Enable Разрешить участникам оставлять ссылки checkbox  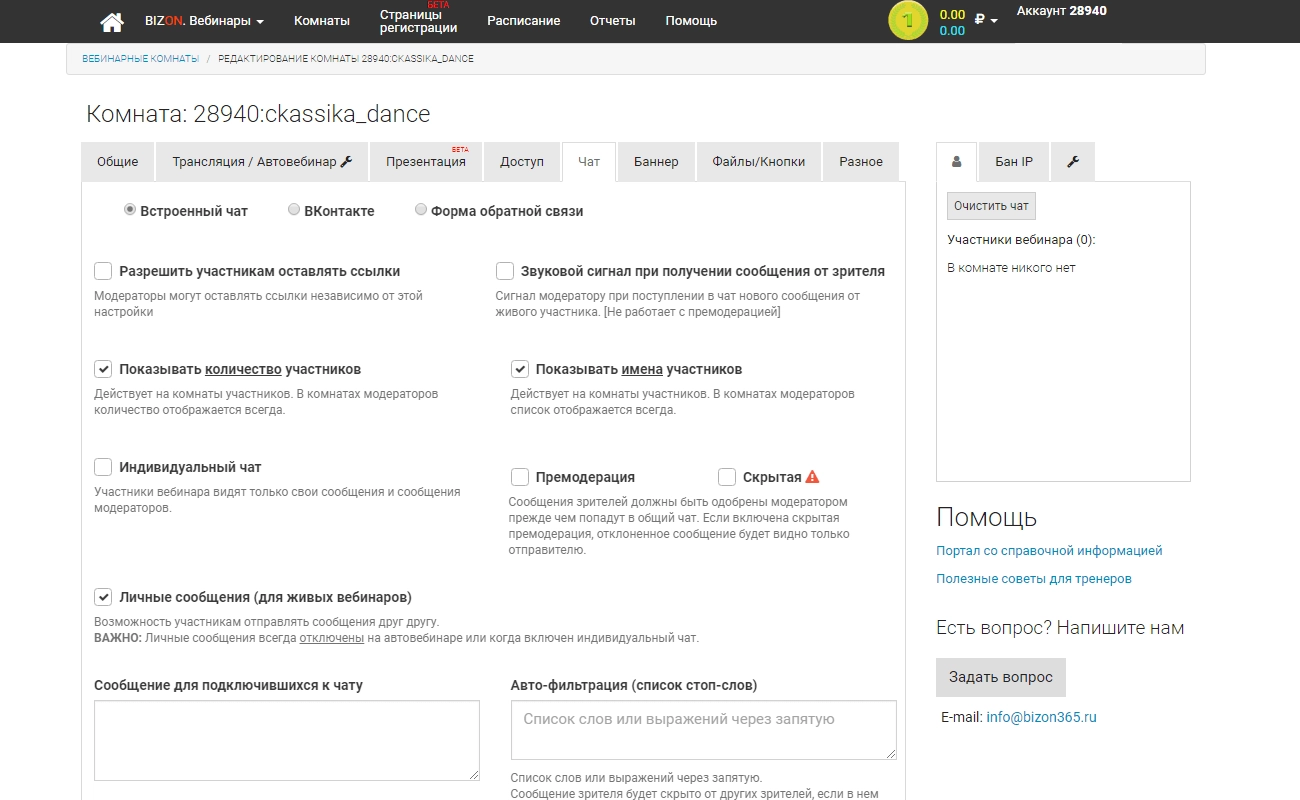click(103, 271)
